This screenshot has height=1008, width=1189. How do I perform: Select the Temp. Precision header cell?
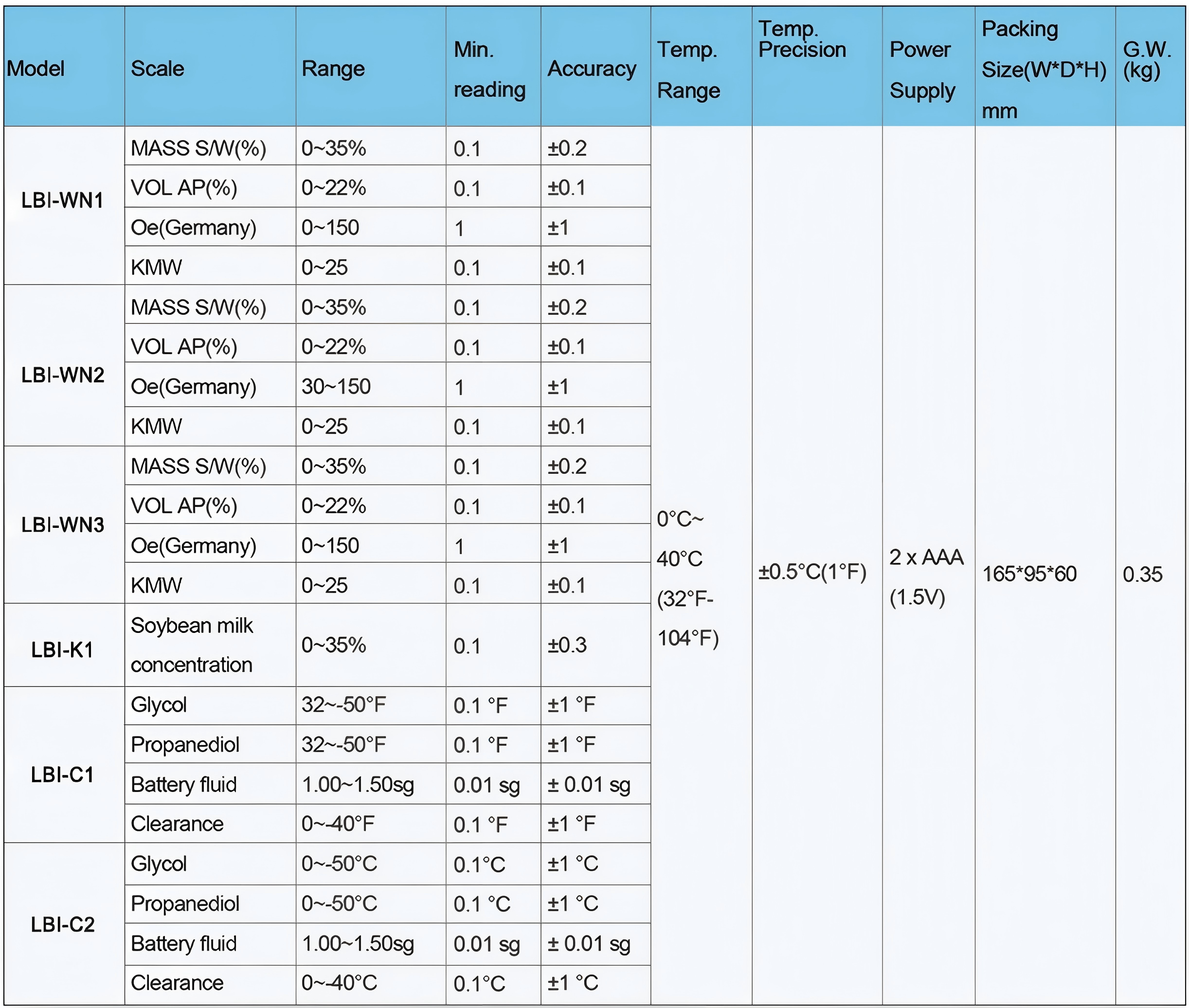[x=802, y=40]
